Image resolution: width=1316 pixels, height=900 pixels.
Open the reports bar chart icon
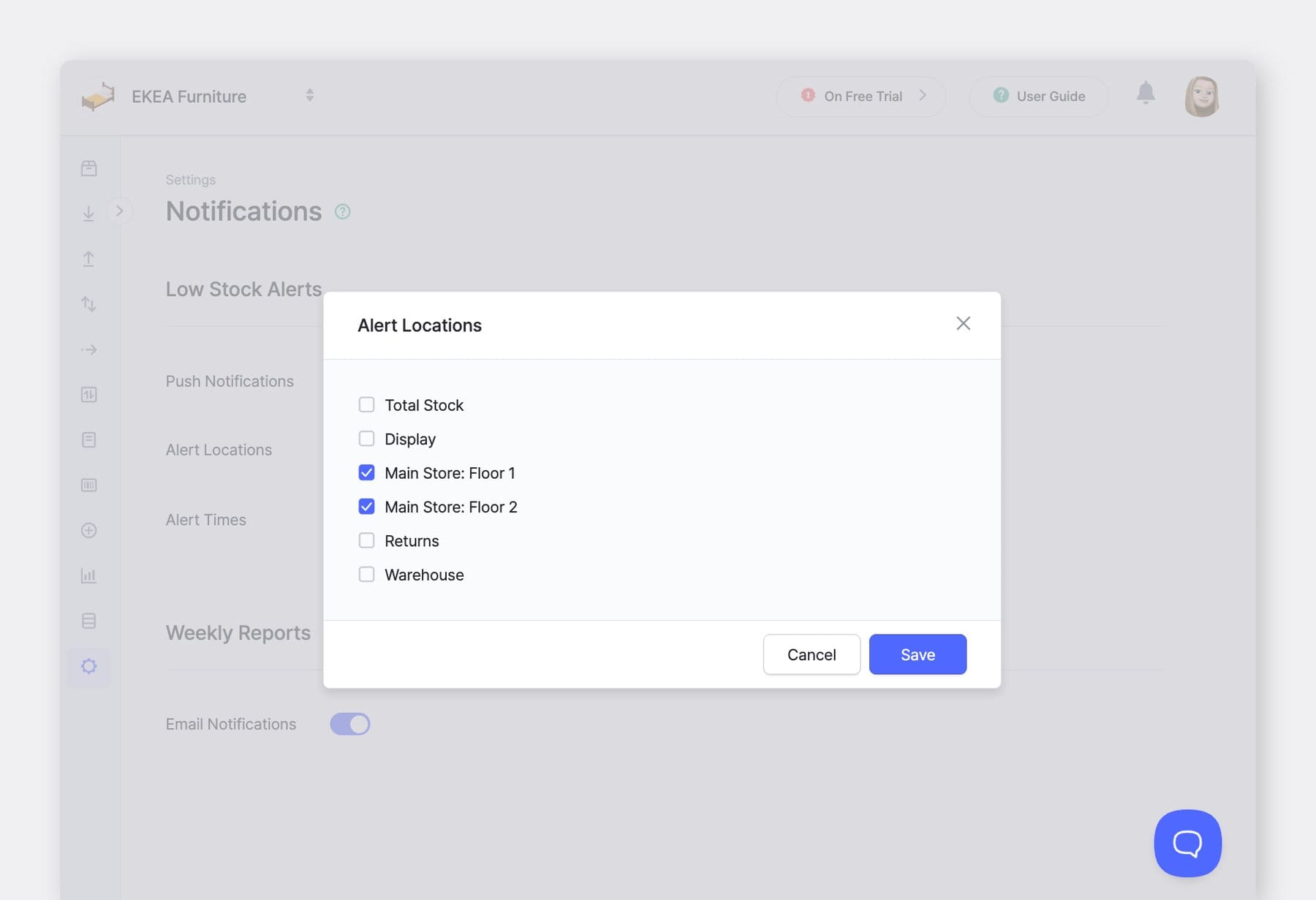(x=88, y=575)
